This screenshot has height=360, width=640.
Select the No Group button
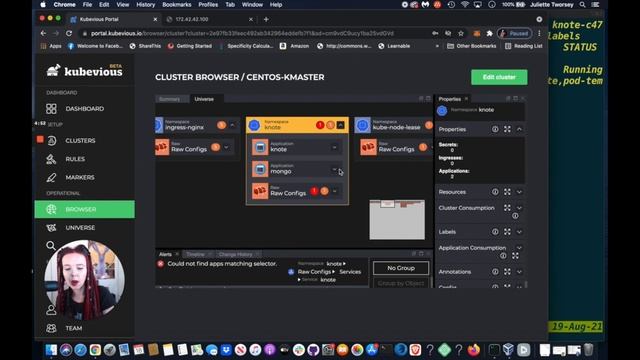coord(401,268)
